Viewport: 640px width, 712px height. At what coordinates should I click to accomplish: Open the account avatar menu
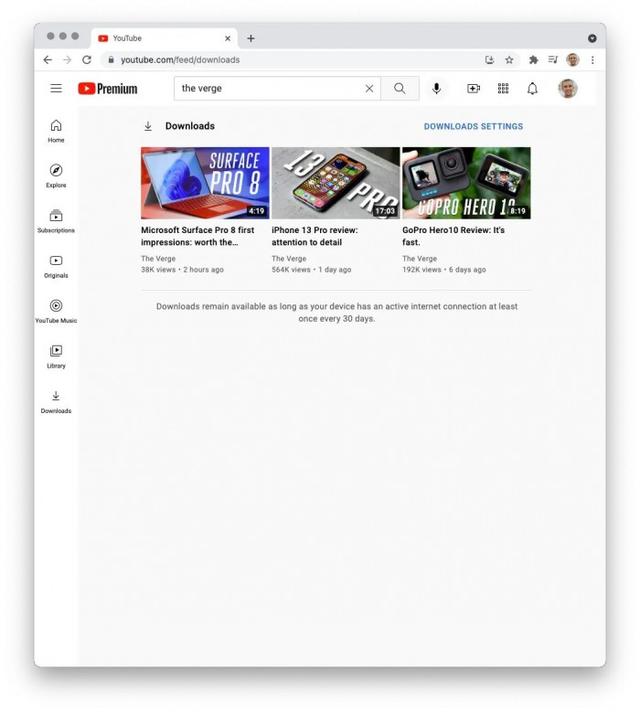[x=567, y=88]
